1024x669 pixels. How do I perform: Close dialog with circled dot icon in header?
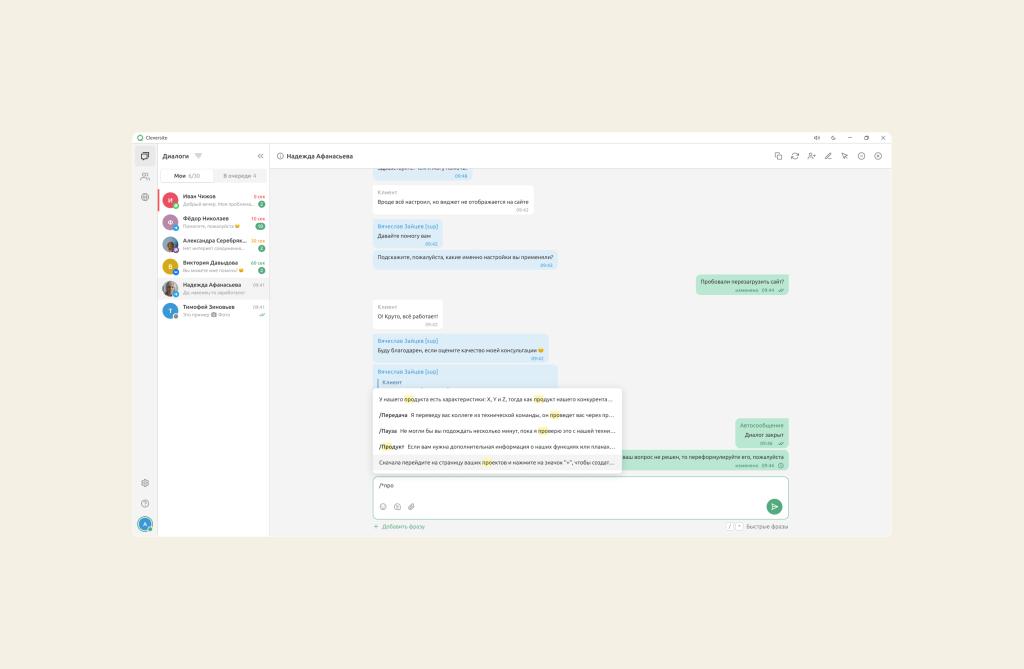tap(878, 156)
